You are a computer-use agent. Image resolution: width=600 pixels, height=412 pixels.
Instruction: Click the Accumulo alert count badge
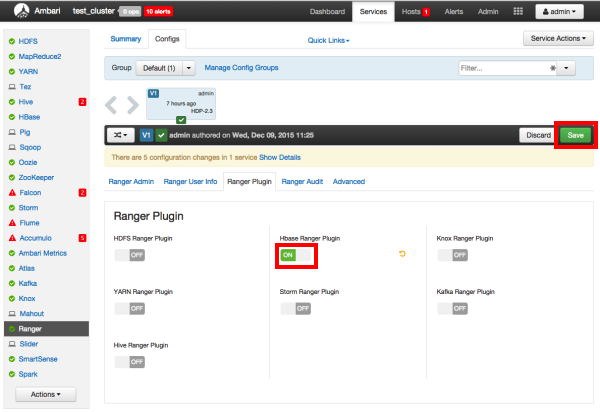[82, 238]
